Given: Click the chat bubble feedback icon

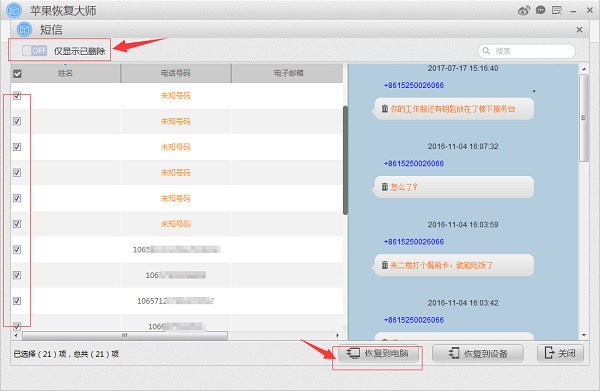Looking at the screenshot, I should 540,10.
